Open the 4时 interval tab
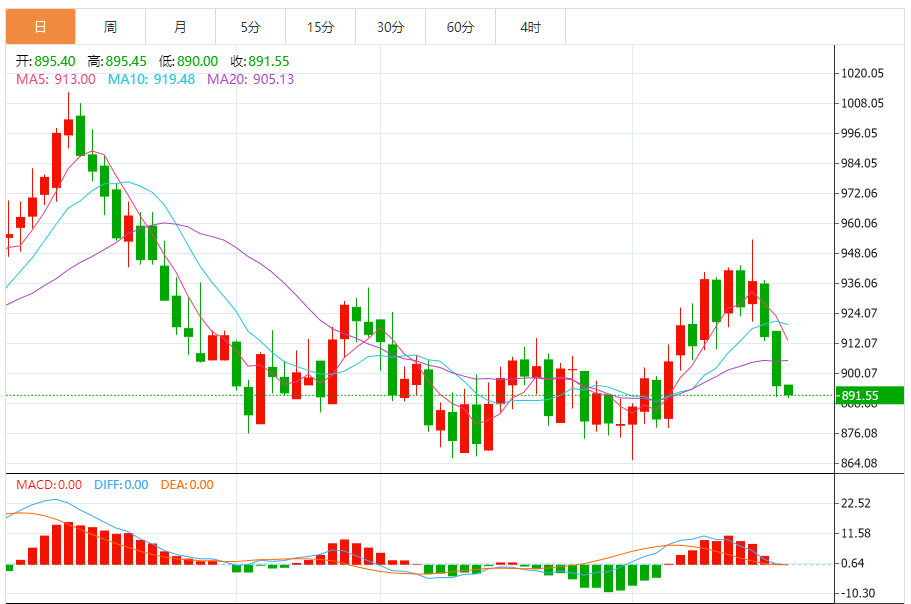The image size is (911, 604). pos(530,27)
